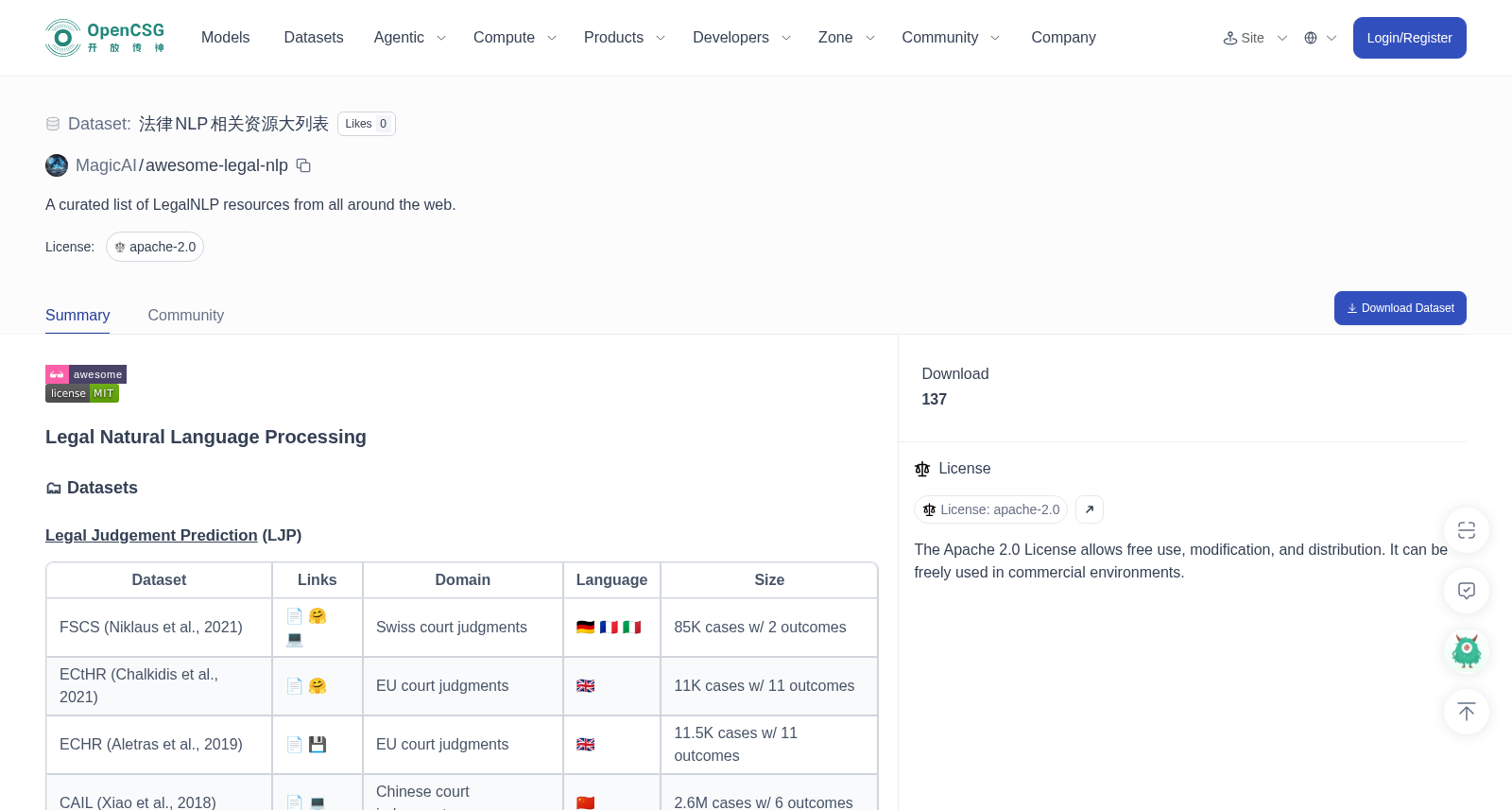Screen dimensions: 1512x810
Task: Switch to the Community tab below the license
Action: point(186,316)
